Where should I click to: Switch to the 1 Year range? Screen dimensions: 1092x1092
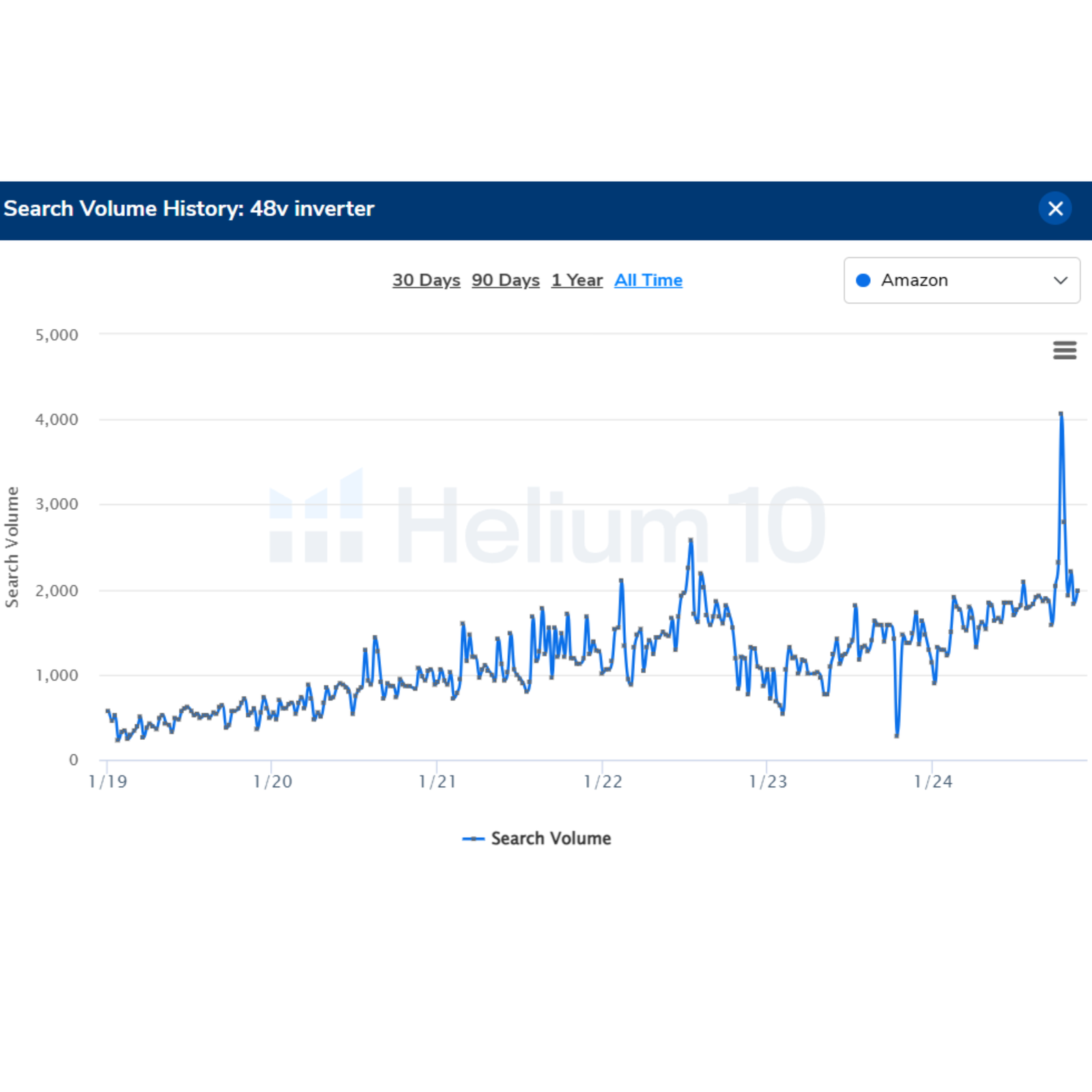[577, 281]
